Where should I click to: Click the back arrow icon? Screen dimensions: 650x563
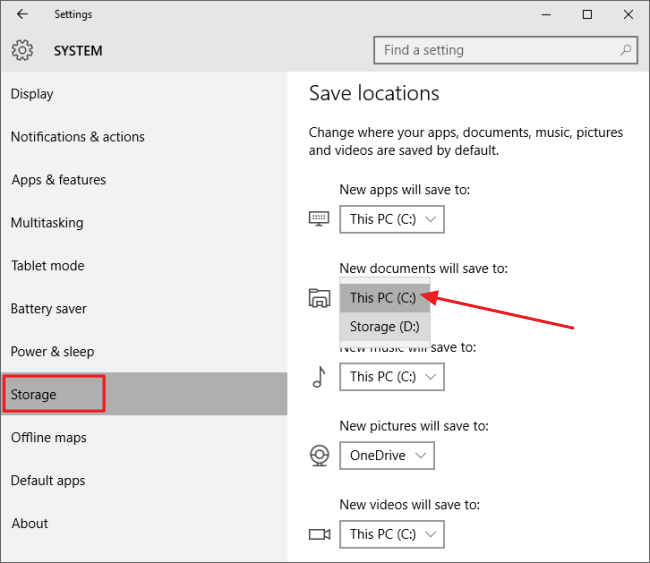tap(23, 14)
